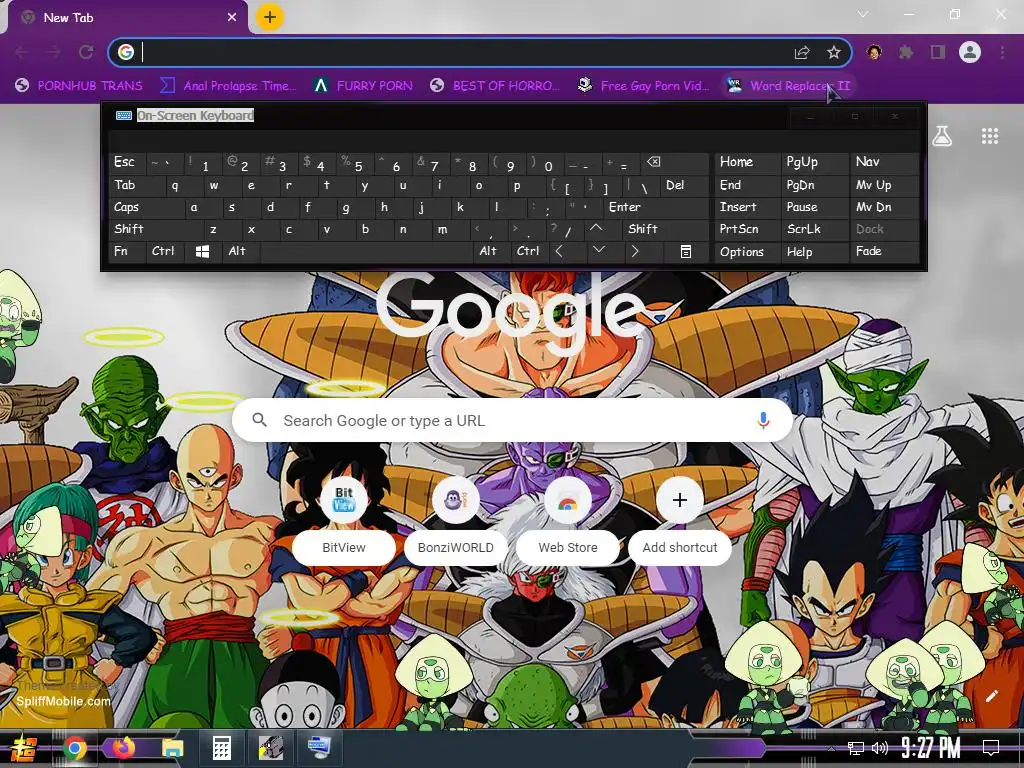The width and height of the screenshot is (1024, 768).
Task: Click the Windows logo key on the keyboard
Action: coord(202,251)
